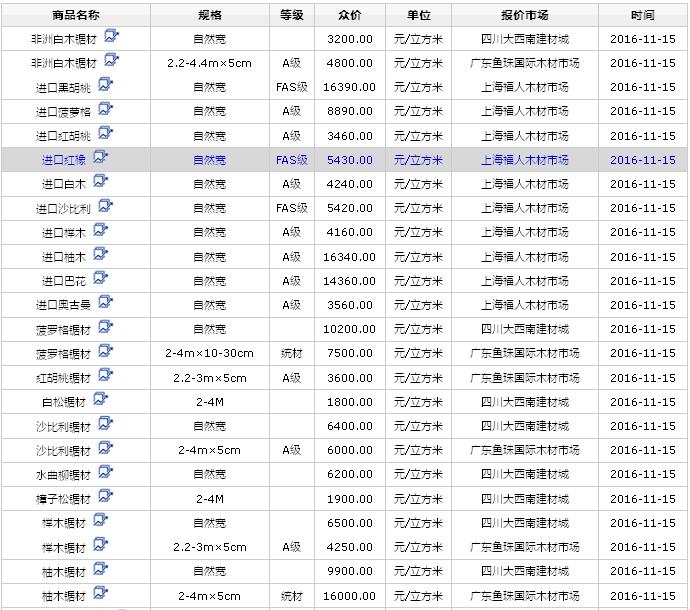Open chart icon next to 进口沙比利

(x=105, y=207)
